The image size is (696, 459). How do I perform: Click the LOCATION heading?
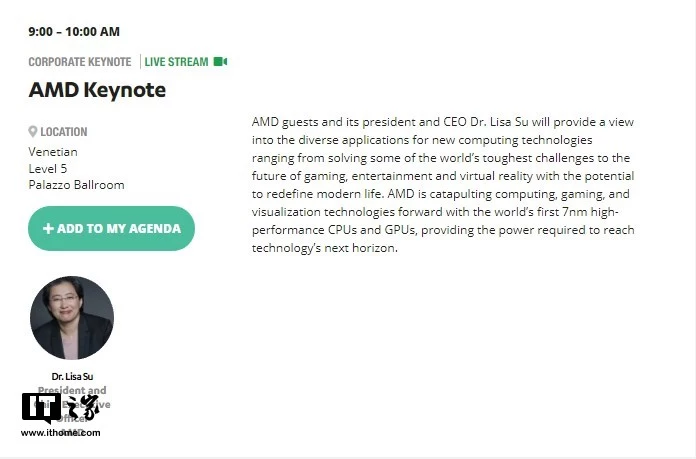64,132
